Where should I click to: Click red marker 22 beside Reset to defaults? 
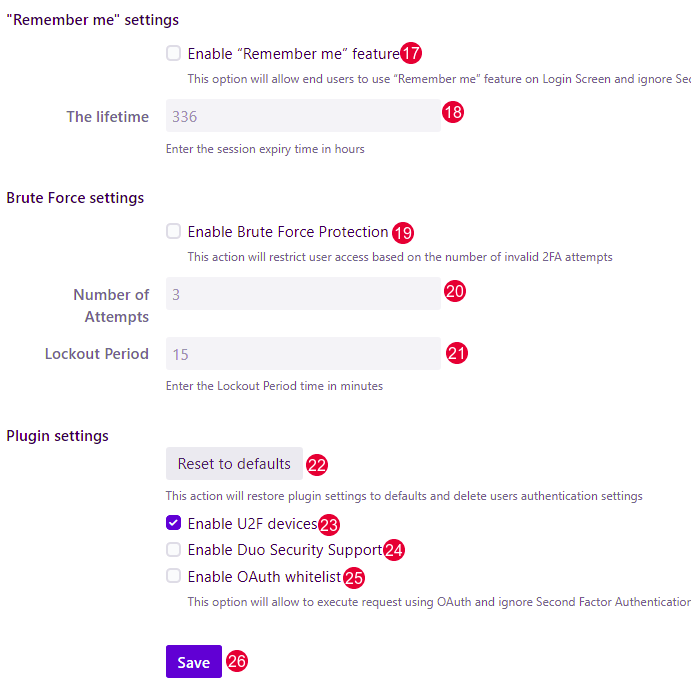[317, 464]
